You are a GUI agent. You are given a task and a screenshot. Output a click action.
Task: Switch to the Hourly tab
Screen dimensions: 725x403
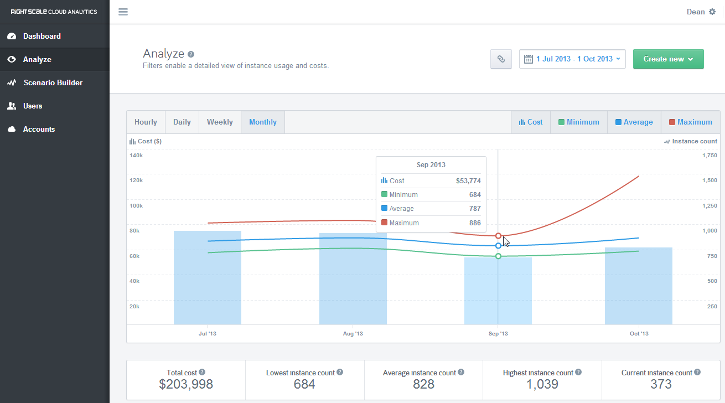click(x=146, y=122)
